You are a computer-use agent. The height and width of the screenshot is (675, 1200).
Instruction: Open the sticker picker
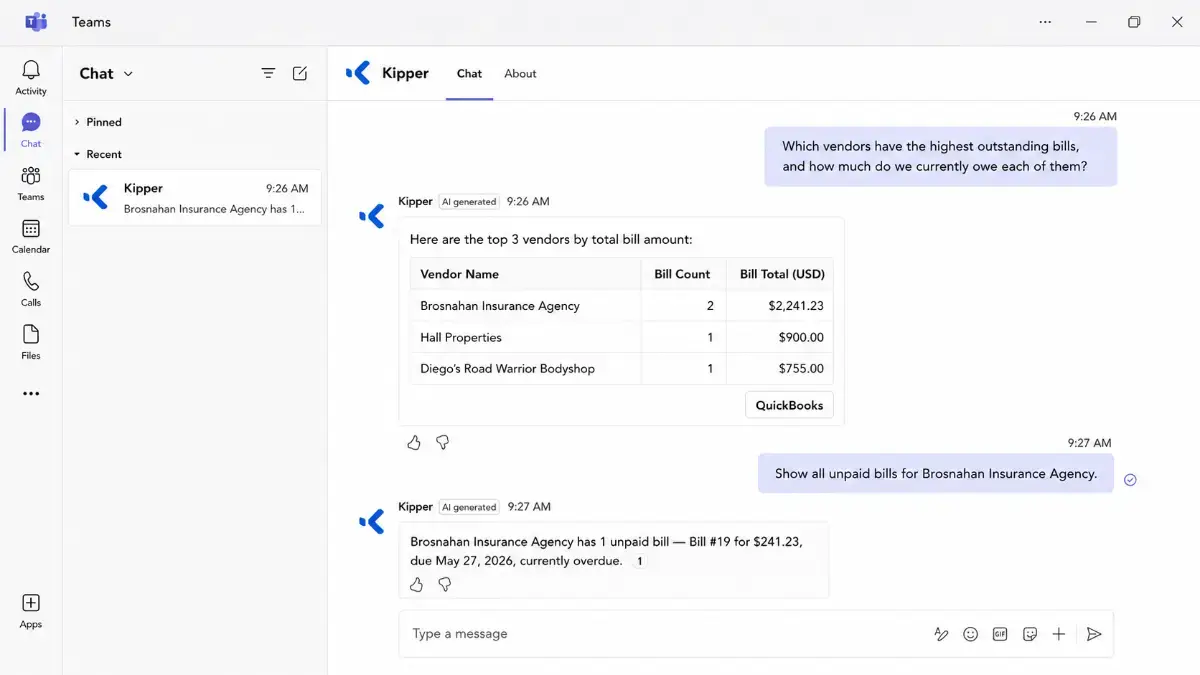pos(1030,634)
